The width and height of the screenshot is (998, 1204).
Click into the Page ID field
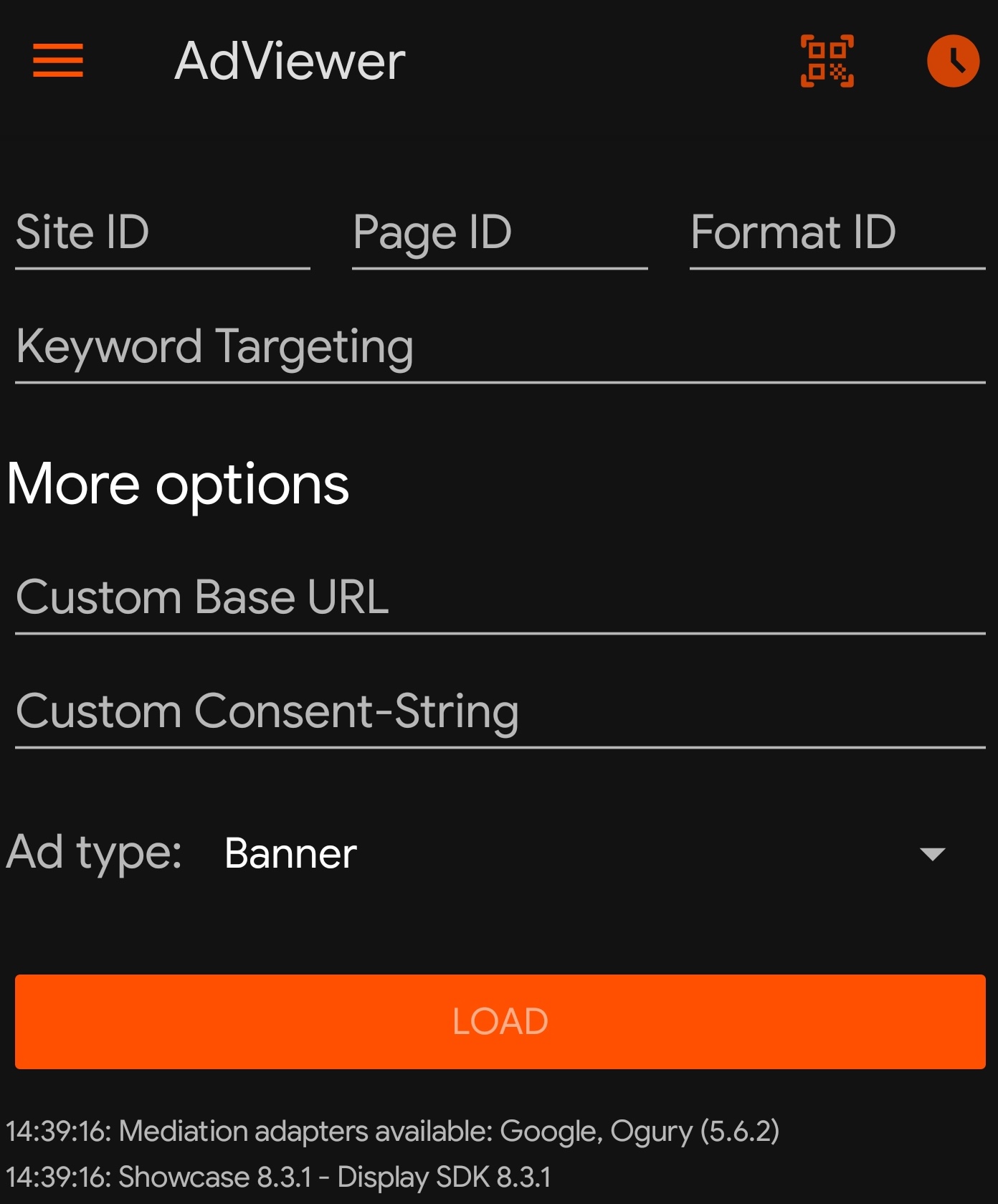pos(500,234)
